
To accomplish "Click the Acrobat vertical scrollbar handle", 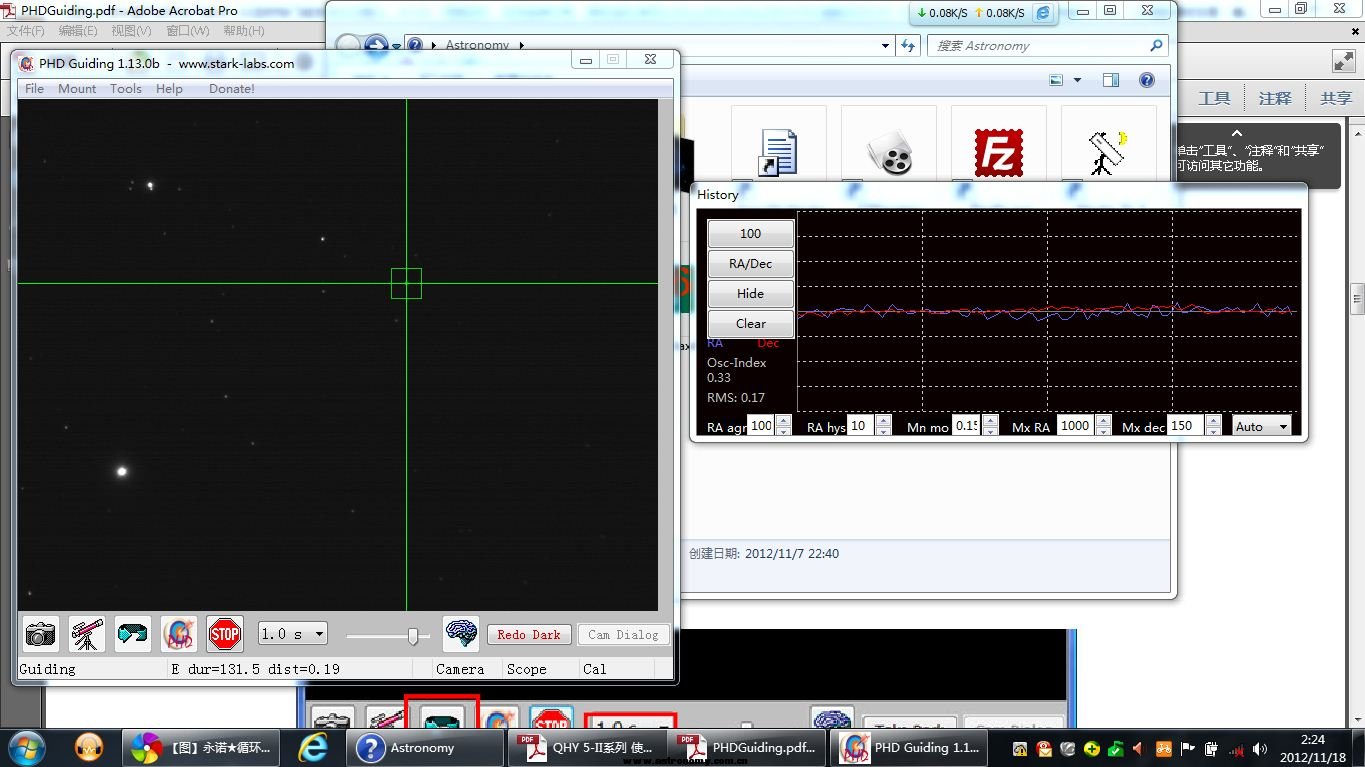I will pos(1358,298).
